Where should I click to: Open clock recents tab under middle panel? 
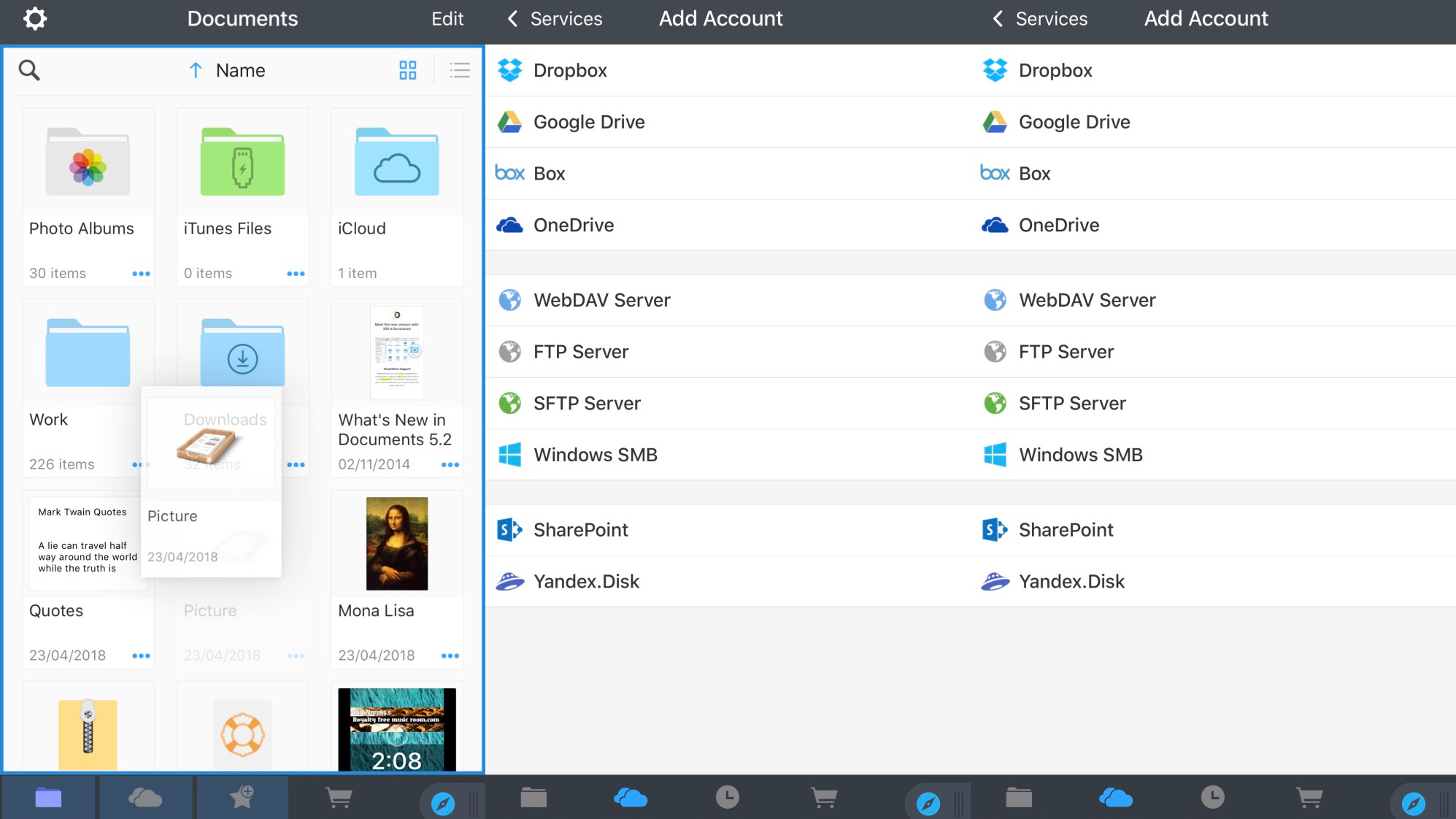point(728,797)
